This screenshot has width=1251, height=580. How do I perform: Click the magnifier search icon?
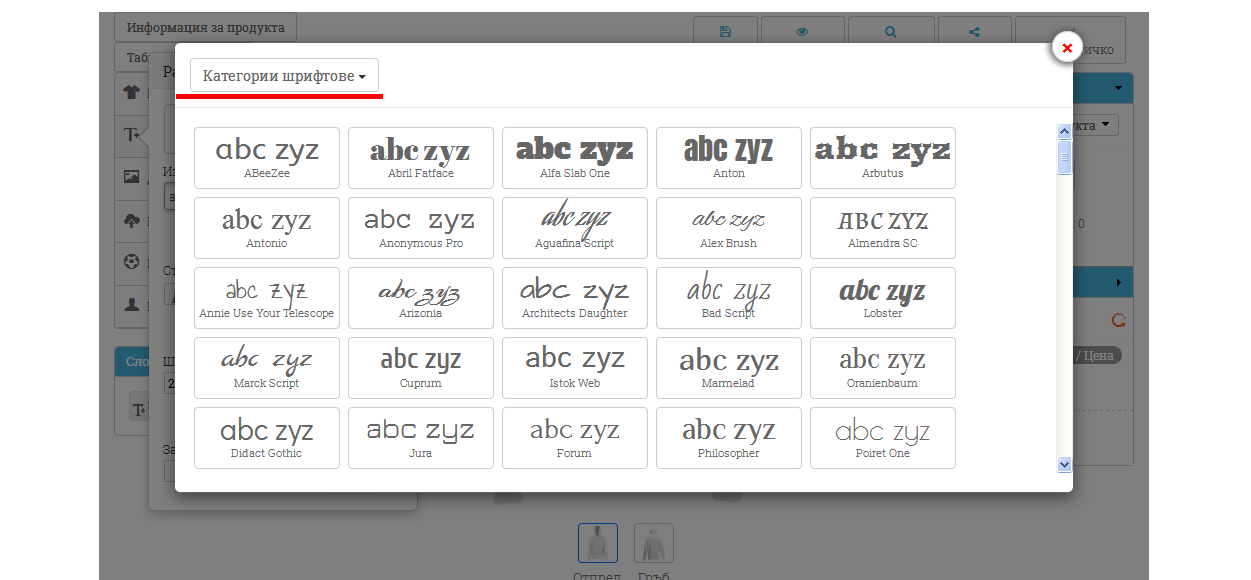pos(890,32)
